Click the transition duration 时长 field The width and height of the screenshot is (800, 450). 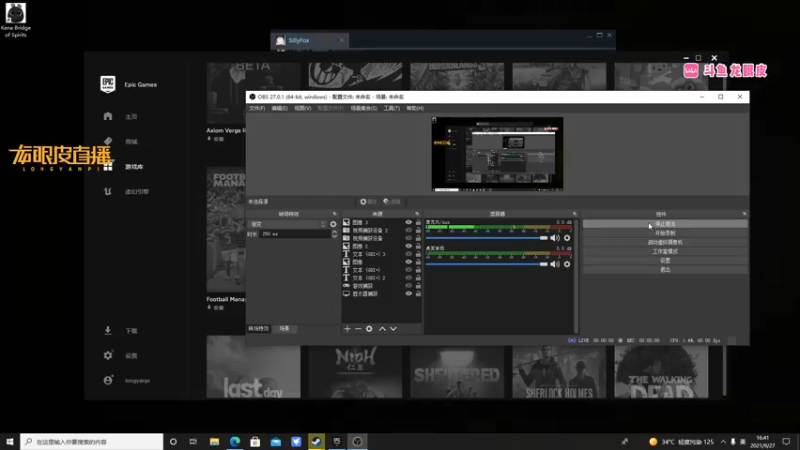[x=295, y=234]
